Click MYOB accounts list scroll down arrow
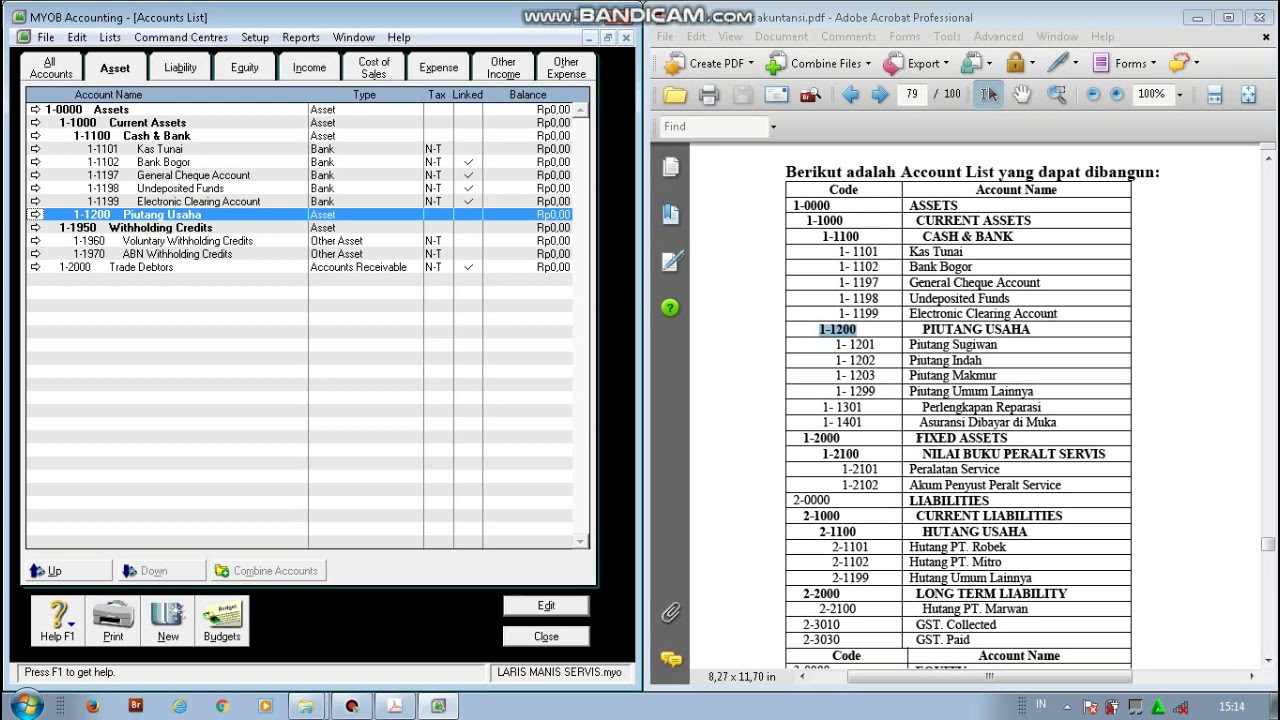 [x=581, y=541]
